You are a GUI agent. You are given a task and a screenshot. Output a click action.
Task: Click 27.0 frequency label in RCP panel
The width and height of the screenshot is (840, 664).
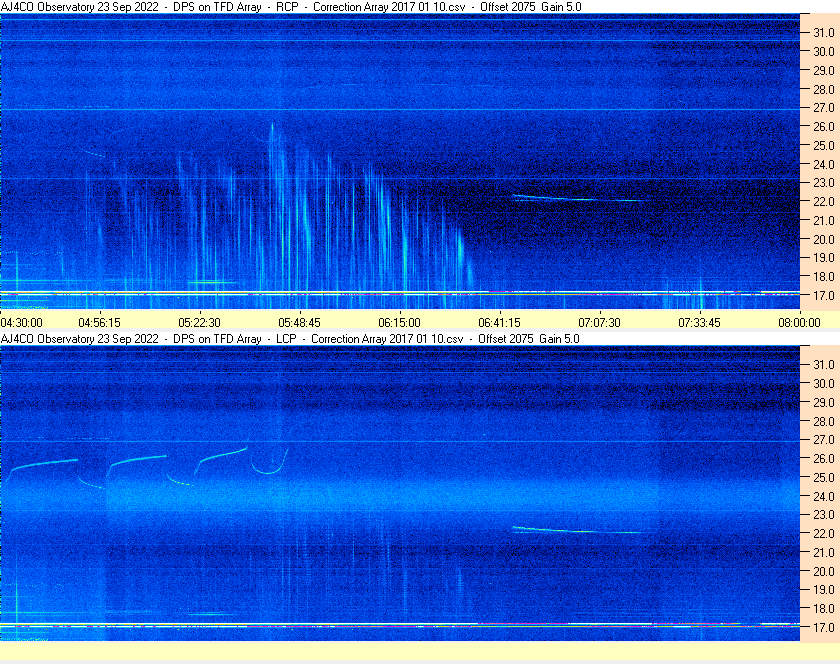point(824,108)
